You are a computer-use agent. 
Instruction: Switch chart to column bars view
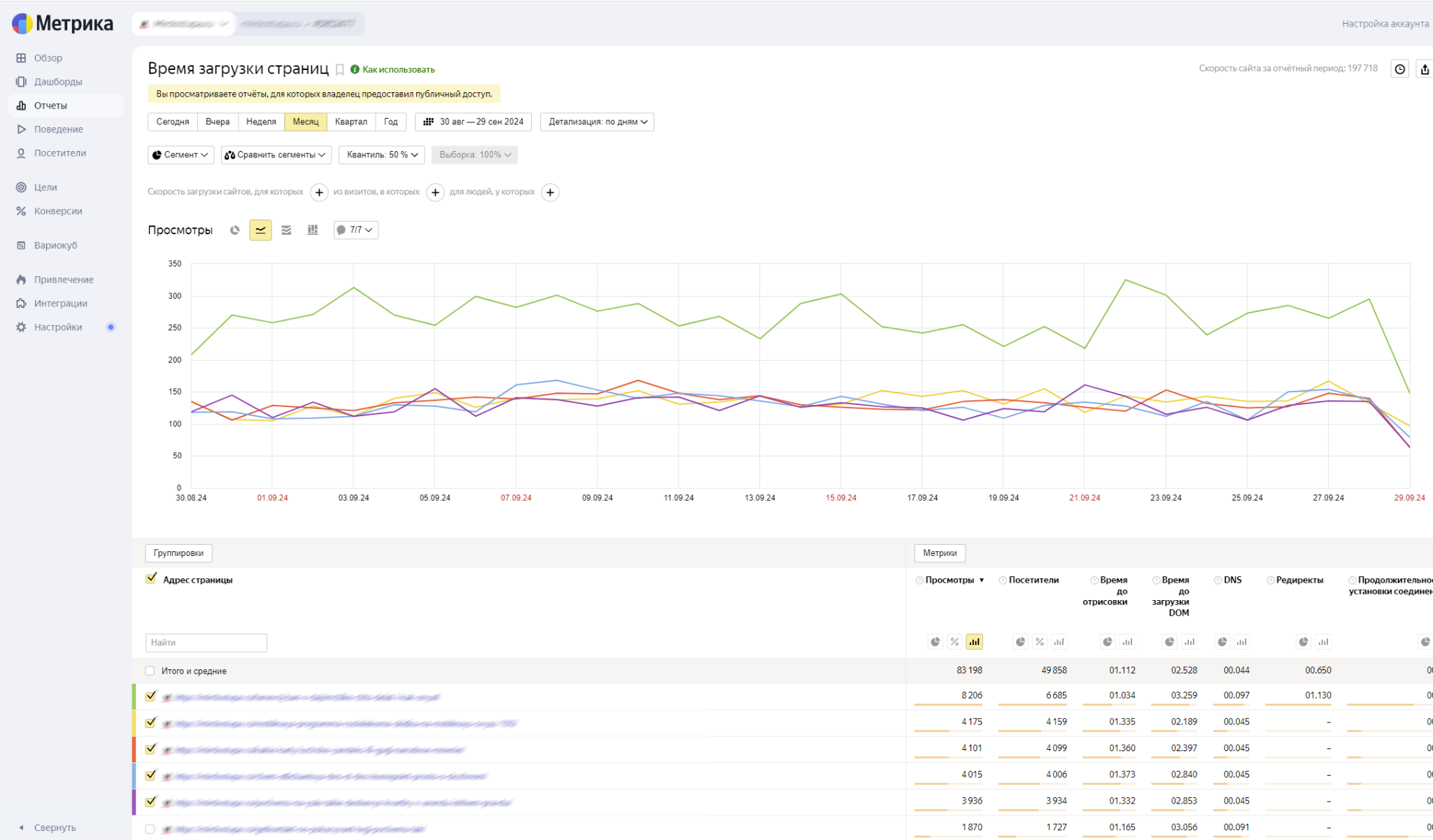(313, 230)
